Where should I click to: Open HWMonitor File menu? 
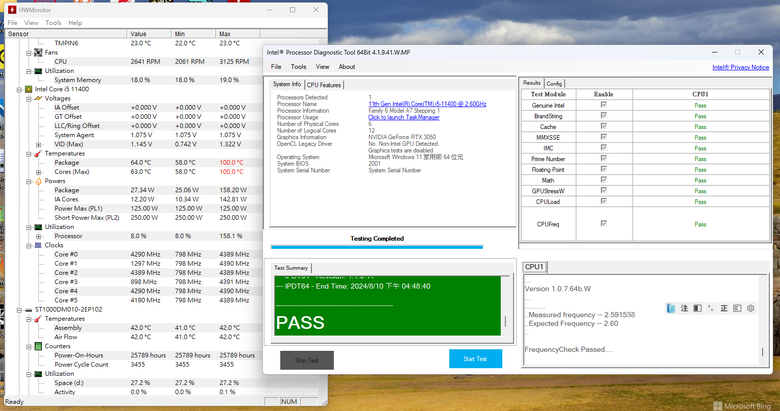[x=12, y=23]
